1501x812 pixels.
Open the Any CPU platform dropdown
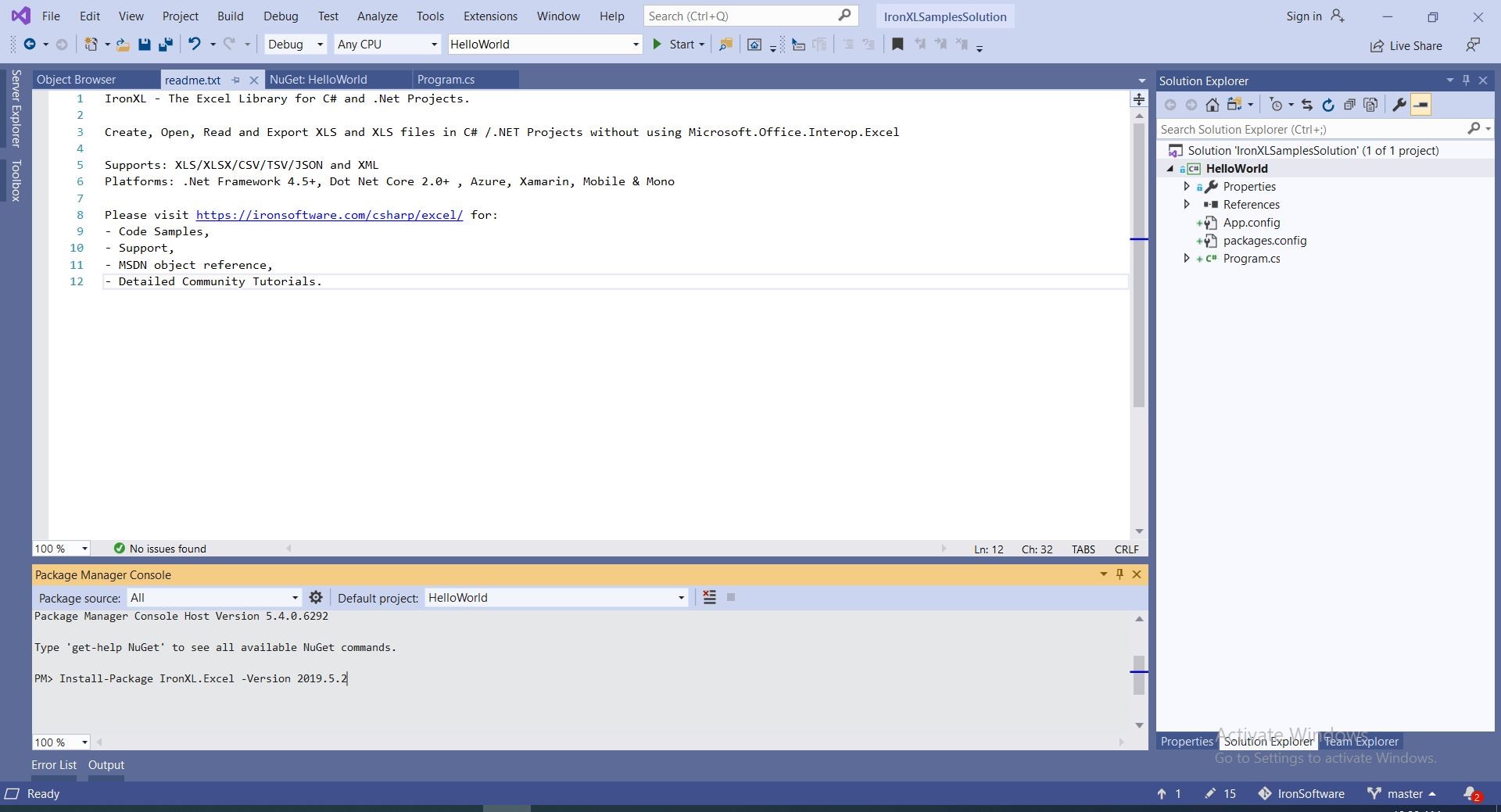pos(387,45)
